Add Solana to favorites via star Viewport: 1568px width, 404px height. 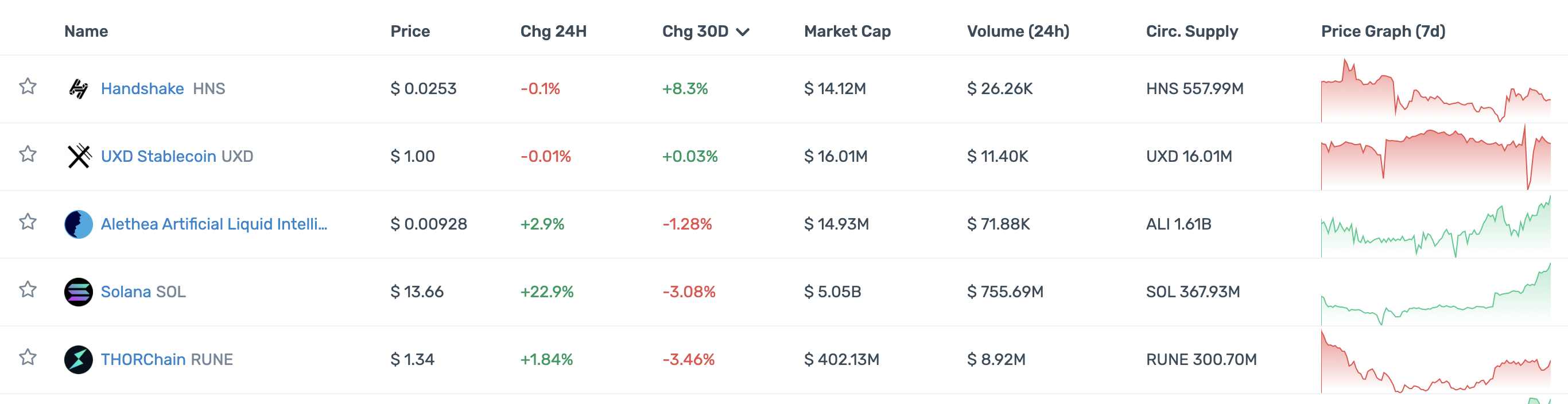28,289
